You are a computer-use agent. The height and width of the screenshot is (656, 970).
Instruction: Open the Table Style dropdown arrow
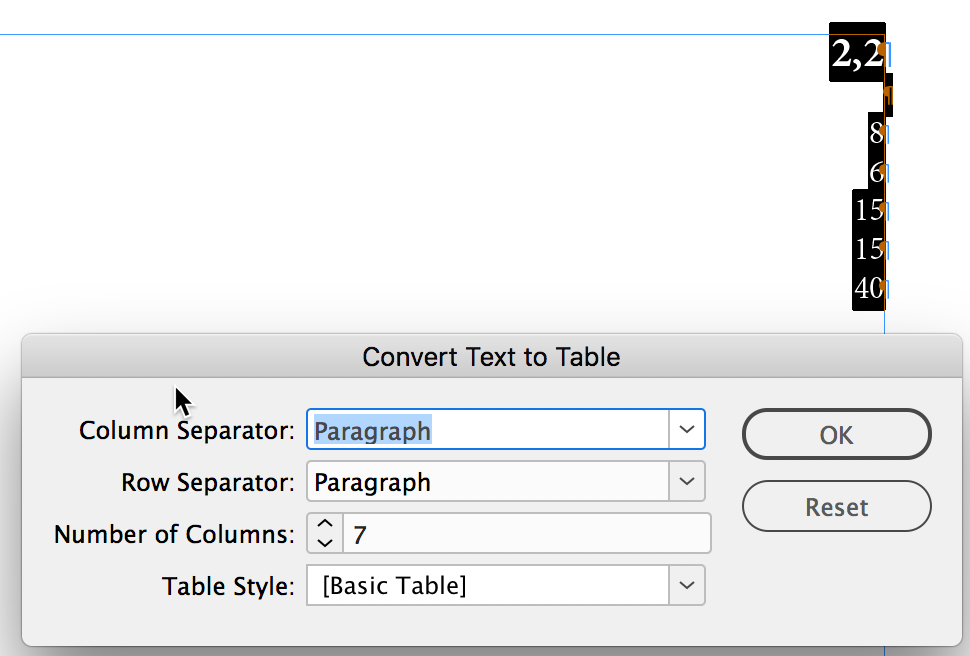(x=686, y=585)
